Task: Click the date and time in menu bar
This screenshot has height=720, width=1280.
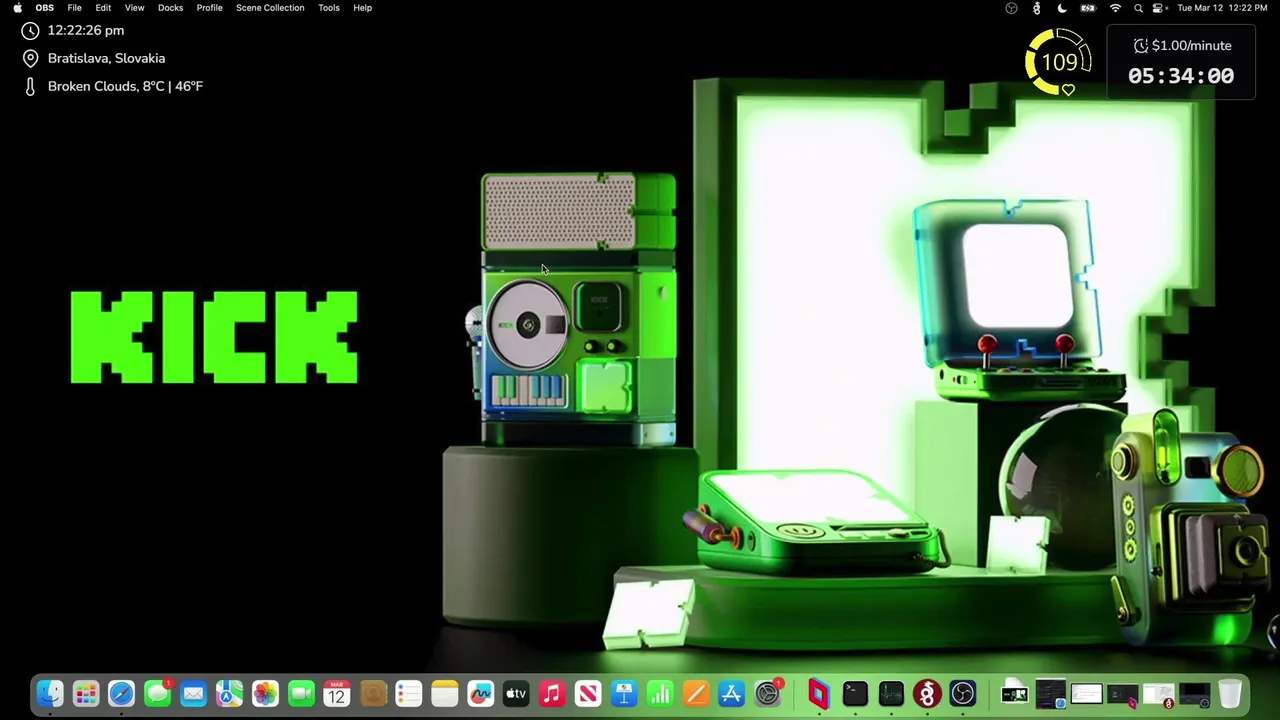Action: [x=1222, y=8]
